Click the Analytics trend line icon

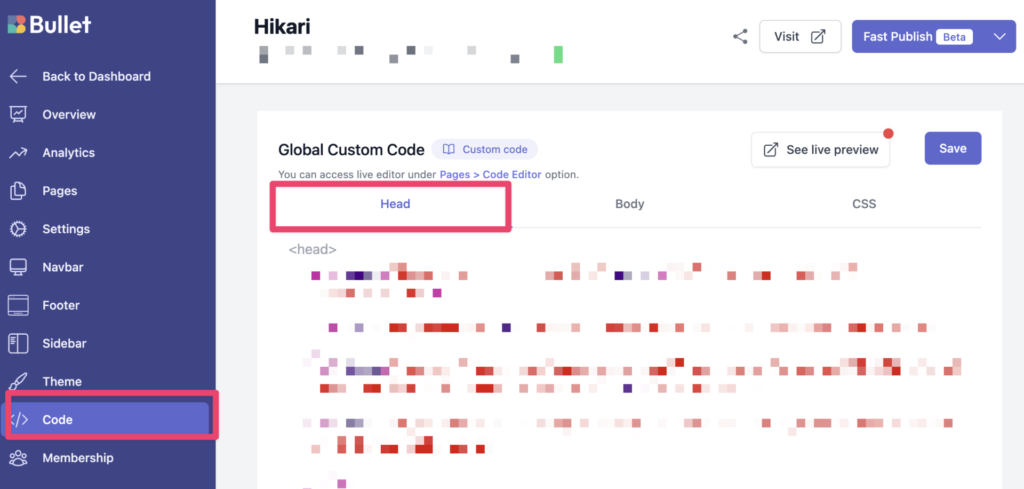[18, 153]
